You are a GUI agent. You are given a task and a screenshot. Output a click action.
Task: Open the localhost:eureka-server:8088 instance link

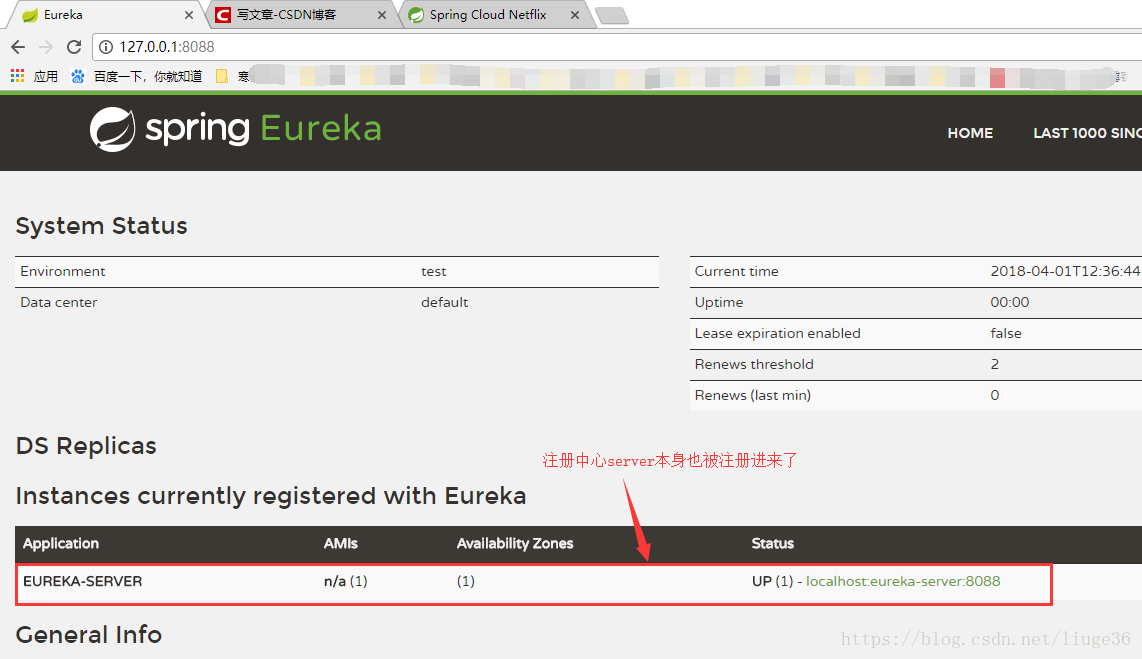pyautogui.click(x=903, y=581)
